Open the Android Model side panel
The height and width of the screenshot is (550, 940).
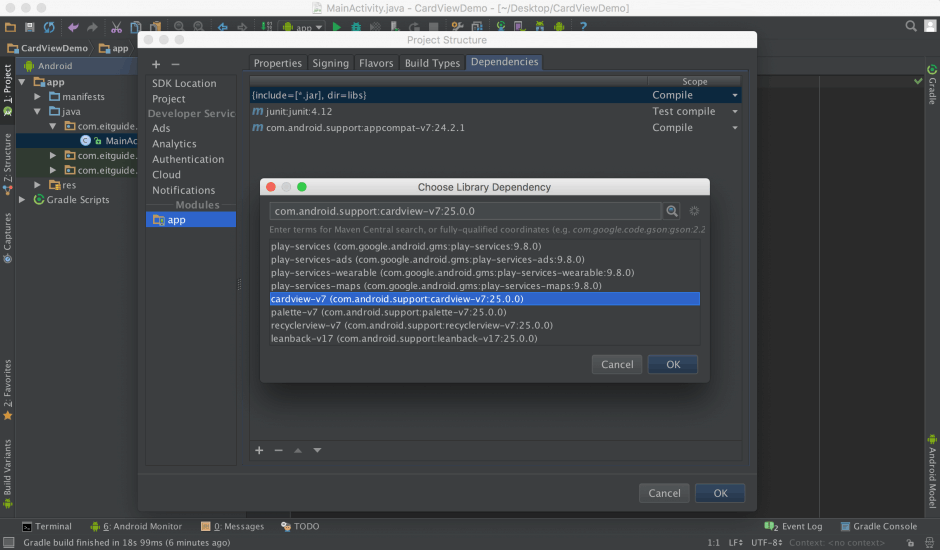tap(932, 471)
